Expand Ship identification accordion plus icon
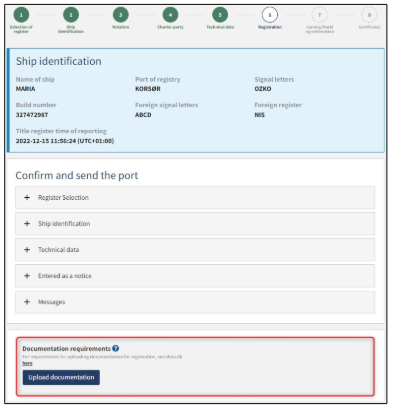The height and width of the screenshot is (411, 393). [x=27, y=223]
